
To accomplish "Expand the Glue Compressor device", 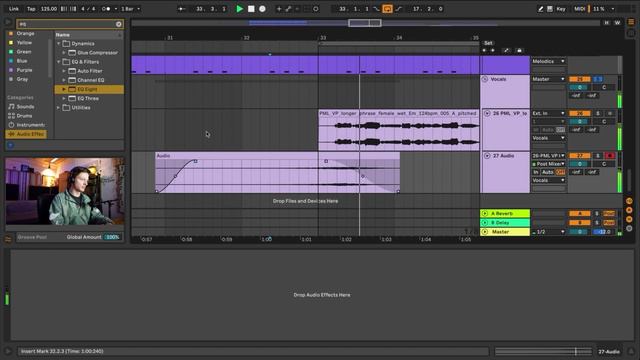I will coord(64,53).
